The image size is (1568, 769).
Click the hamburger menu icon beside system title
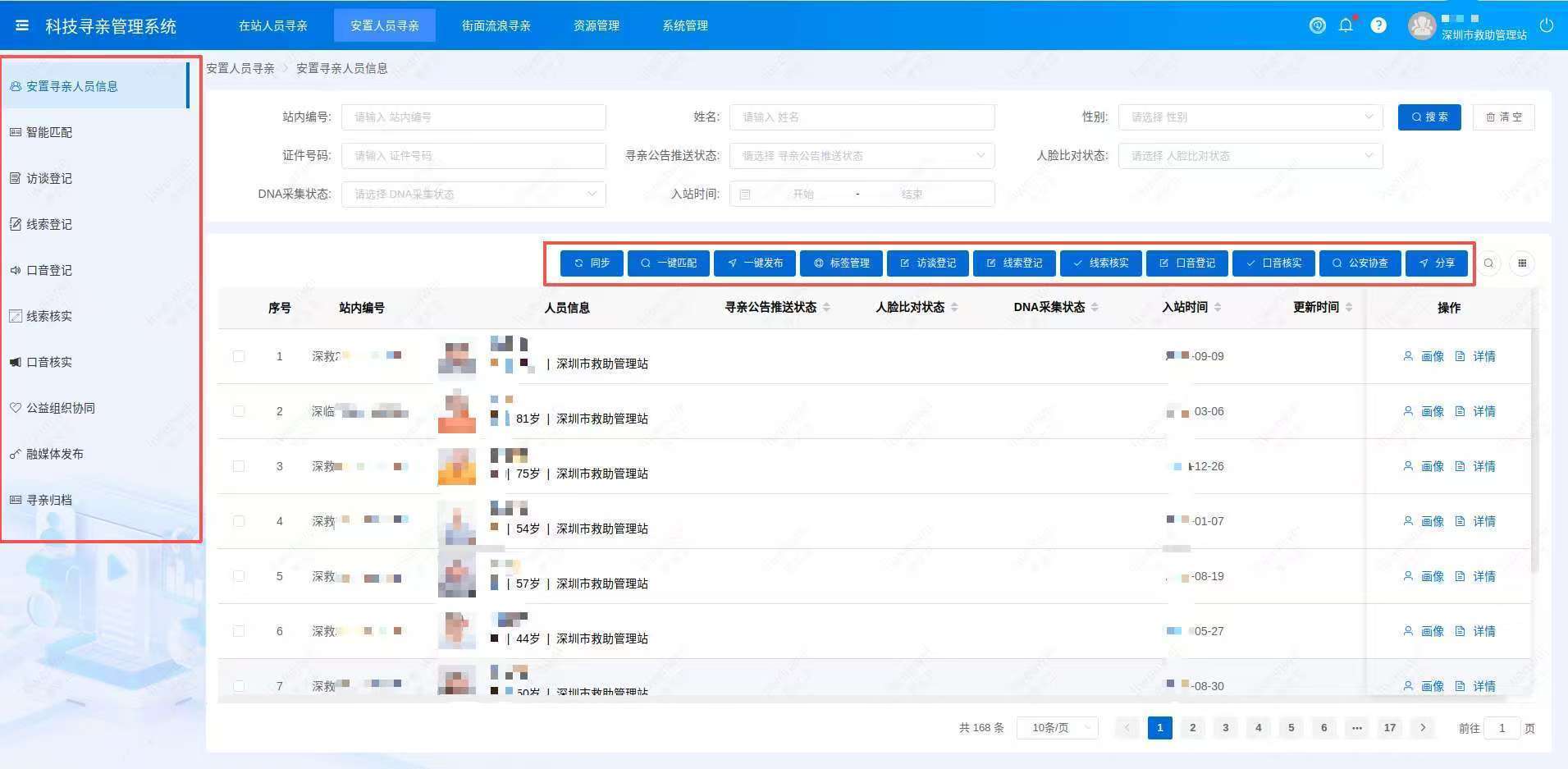pyautogui.click(x=22, y=25)
